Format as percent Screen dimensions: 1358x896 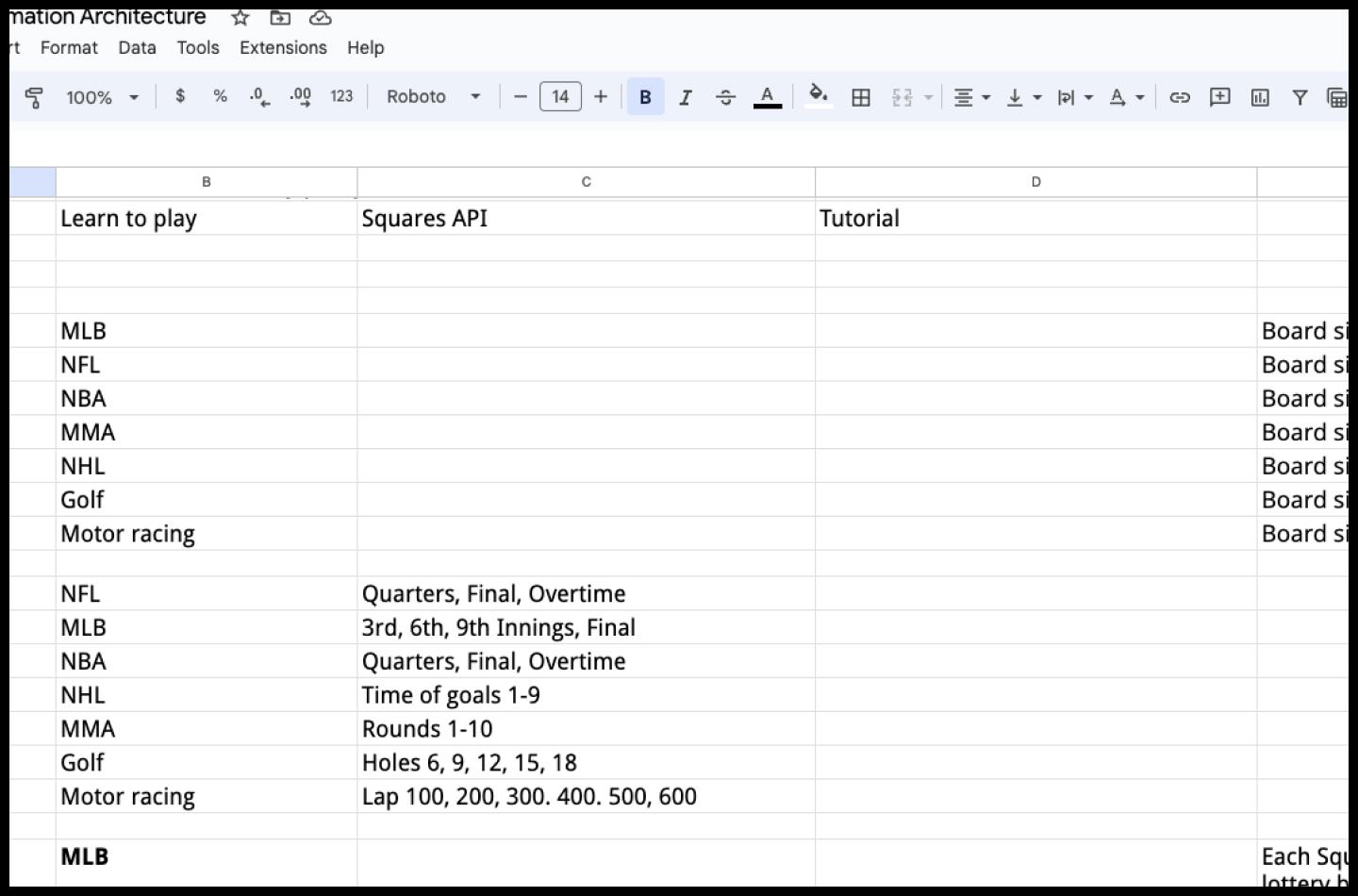coord(220,96)
